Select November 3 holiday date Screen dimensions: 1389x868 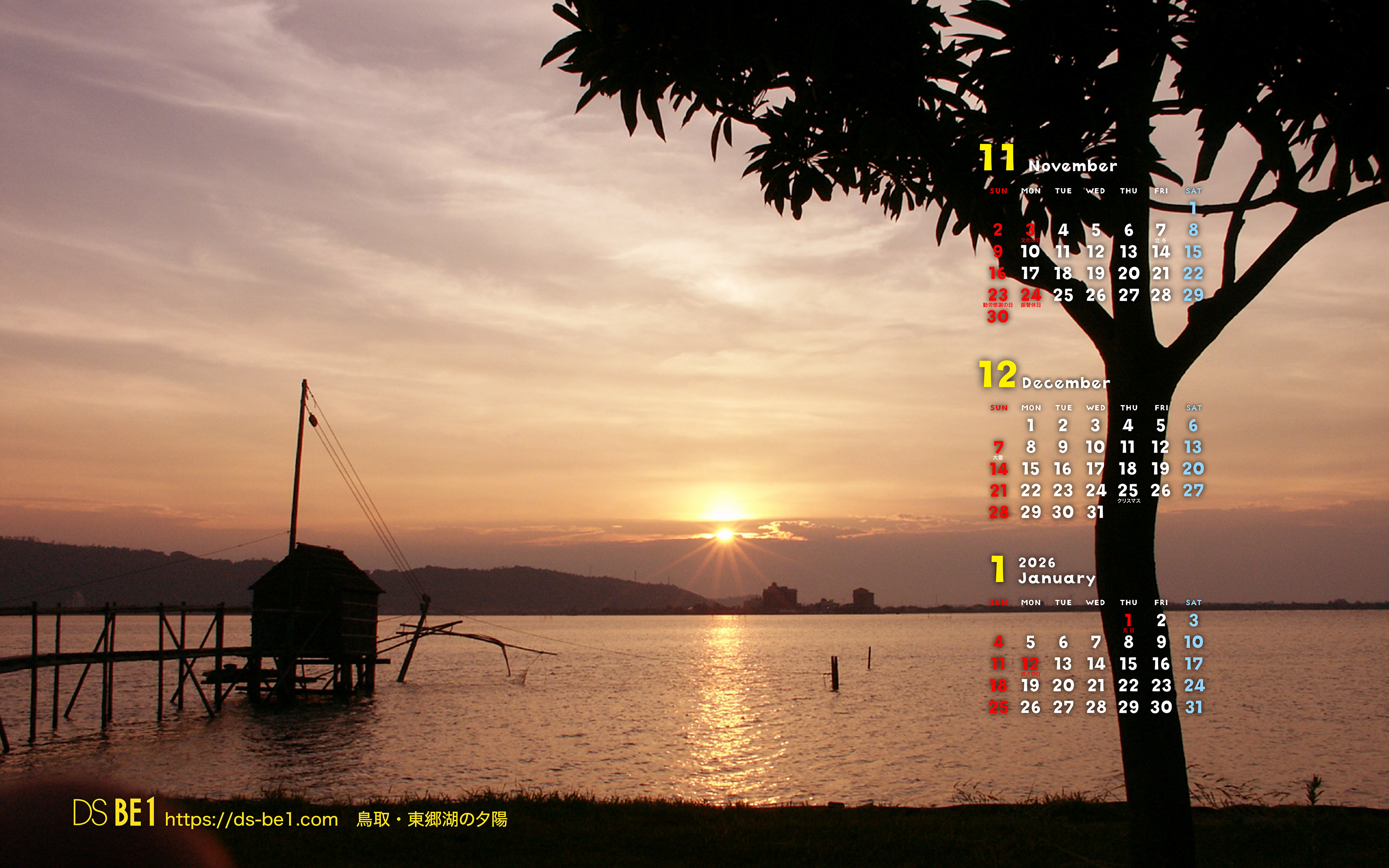[1030, 230]
